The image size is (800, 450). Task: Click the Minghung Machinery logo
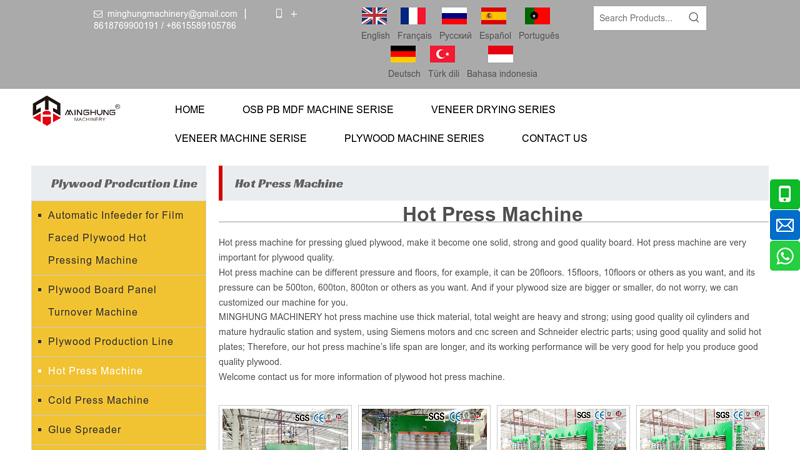[76, 110]
